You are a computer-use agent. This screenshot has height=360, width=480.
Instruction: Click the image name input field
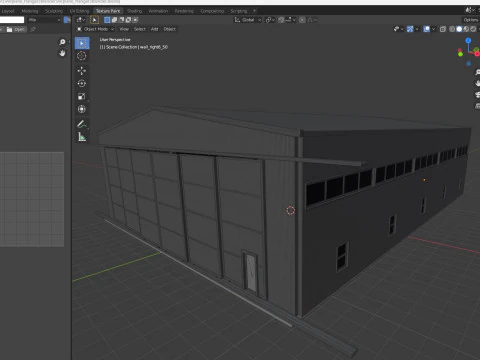coord(12,20)
